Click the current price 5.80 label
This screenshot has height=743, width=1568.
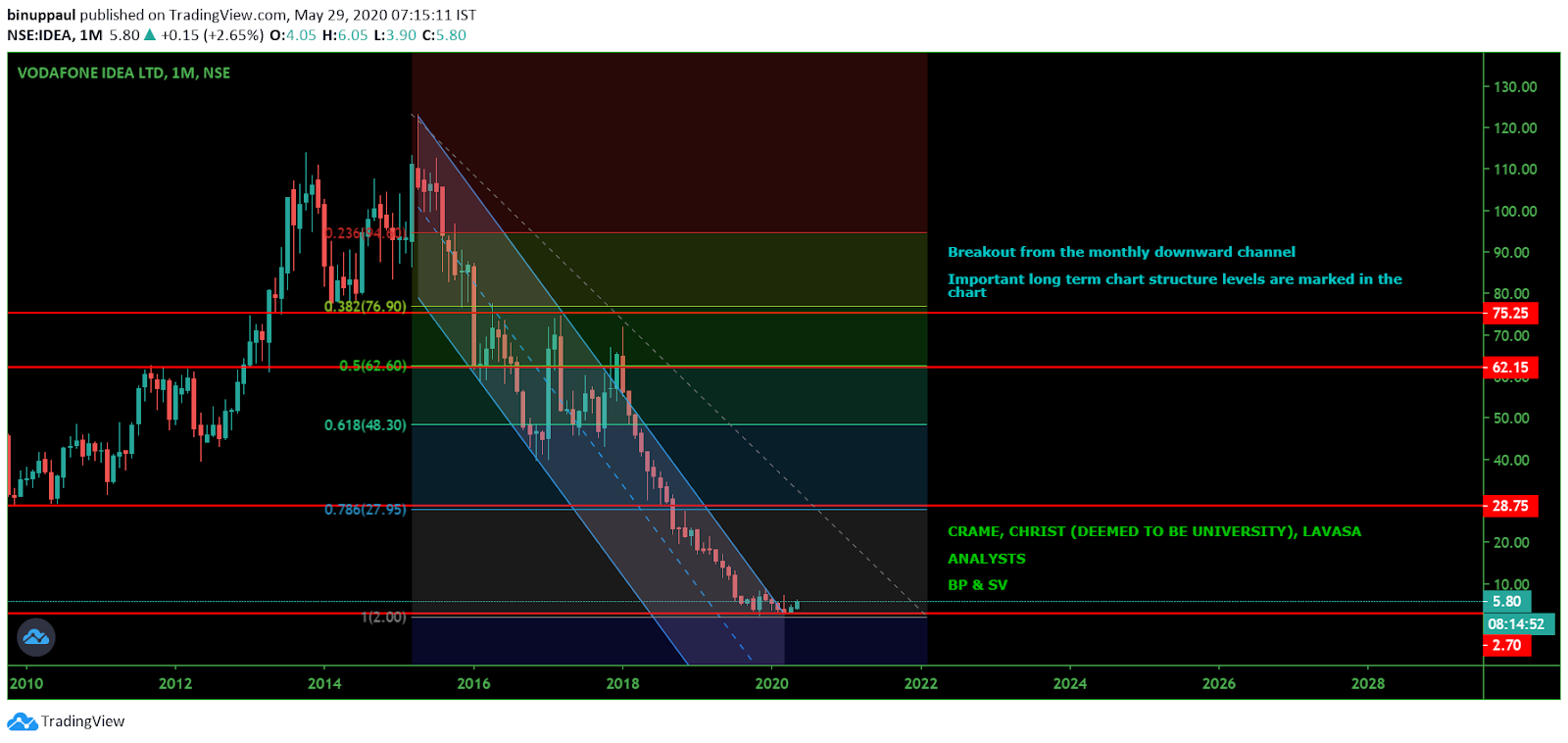(1507, 602)
